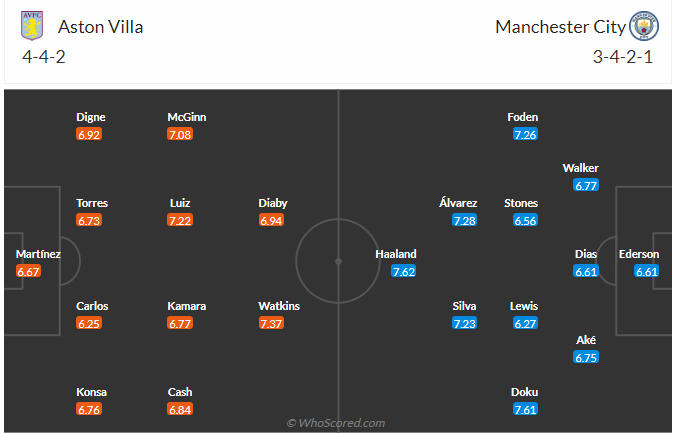This screenshot has width=673, height=433.
Task: Click Foden's 7.26 rating badge
Action: pos(525,134)
